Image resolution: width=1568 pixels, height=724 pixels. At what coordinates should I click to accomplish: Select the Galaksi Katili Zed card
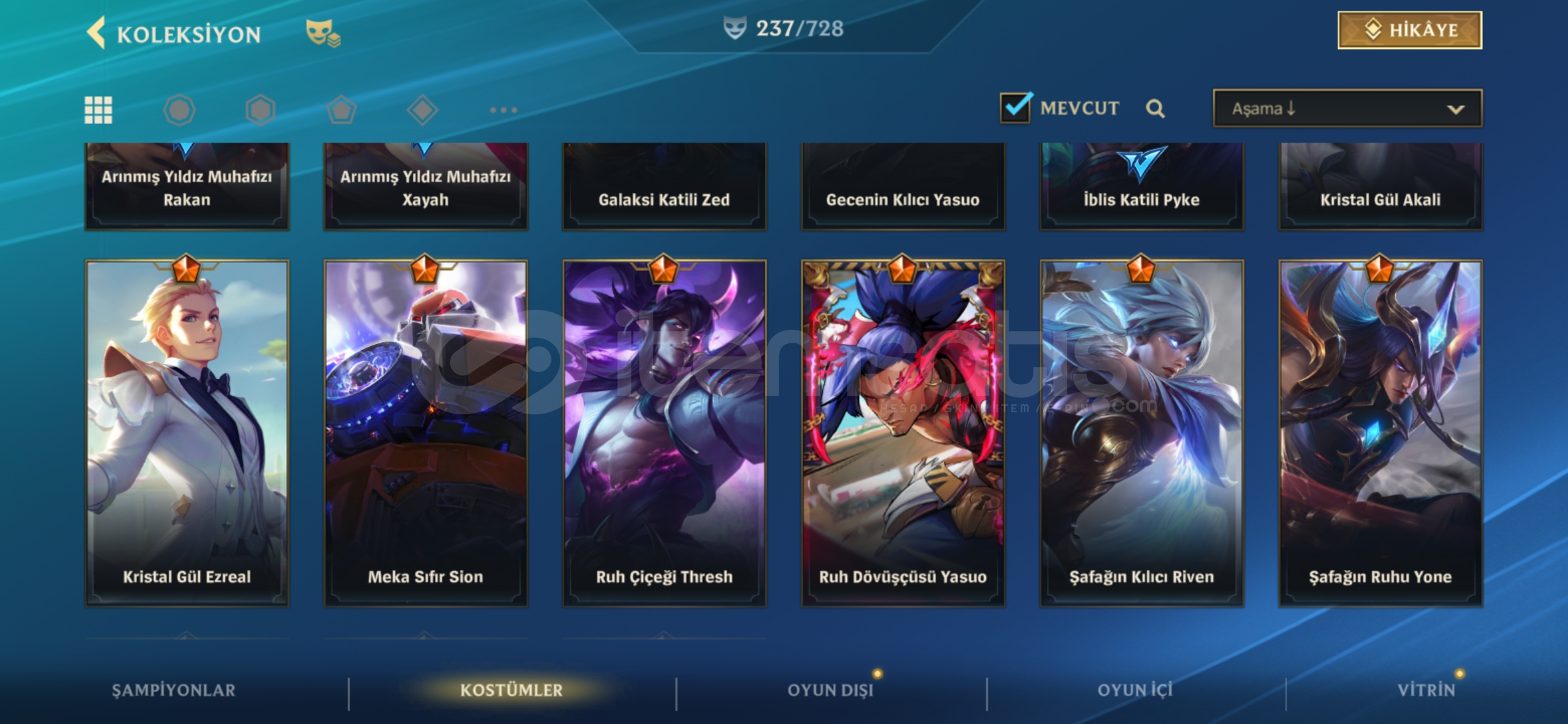664,186
